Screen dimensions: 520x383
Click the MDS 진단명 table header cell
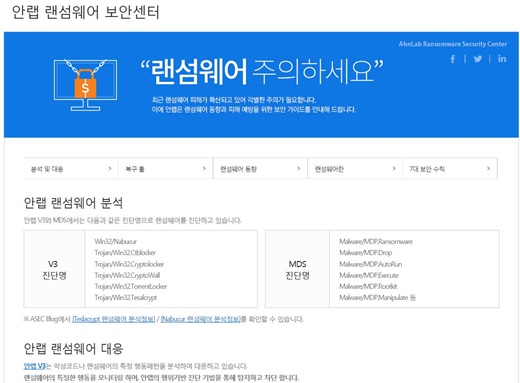point(297,269)
